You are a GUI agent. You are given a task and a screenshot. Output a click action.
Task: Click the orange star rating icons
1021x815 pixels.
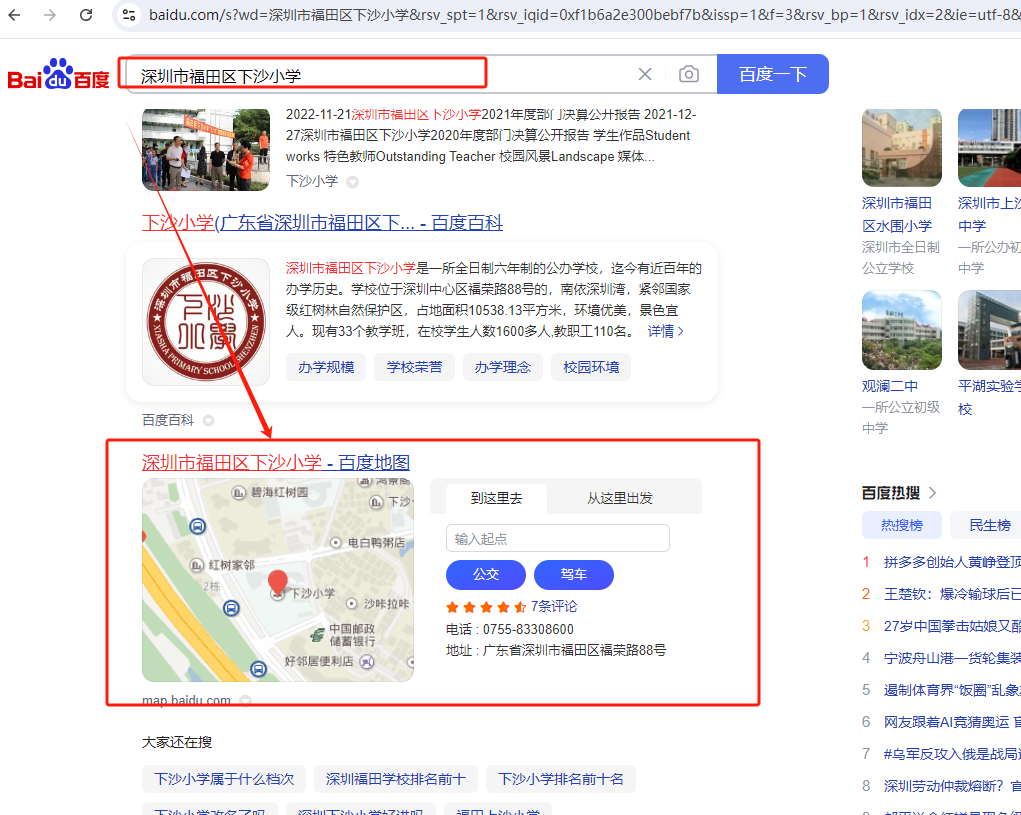tap(486, 607)
